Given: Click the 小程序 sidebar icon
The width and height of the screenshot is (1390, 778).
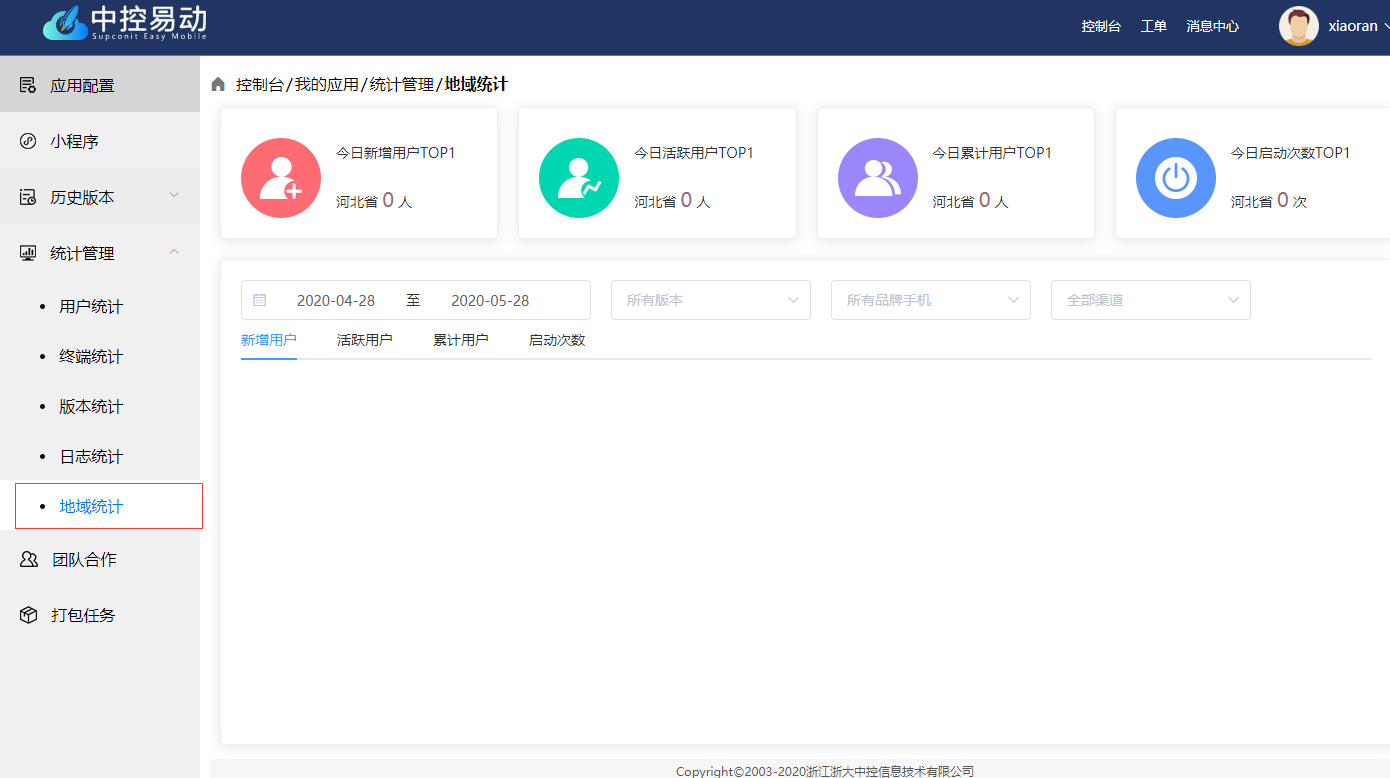Looking at the screenshot, I should coord(28,141).
